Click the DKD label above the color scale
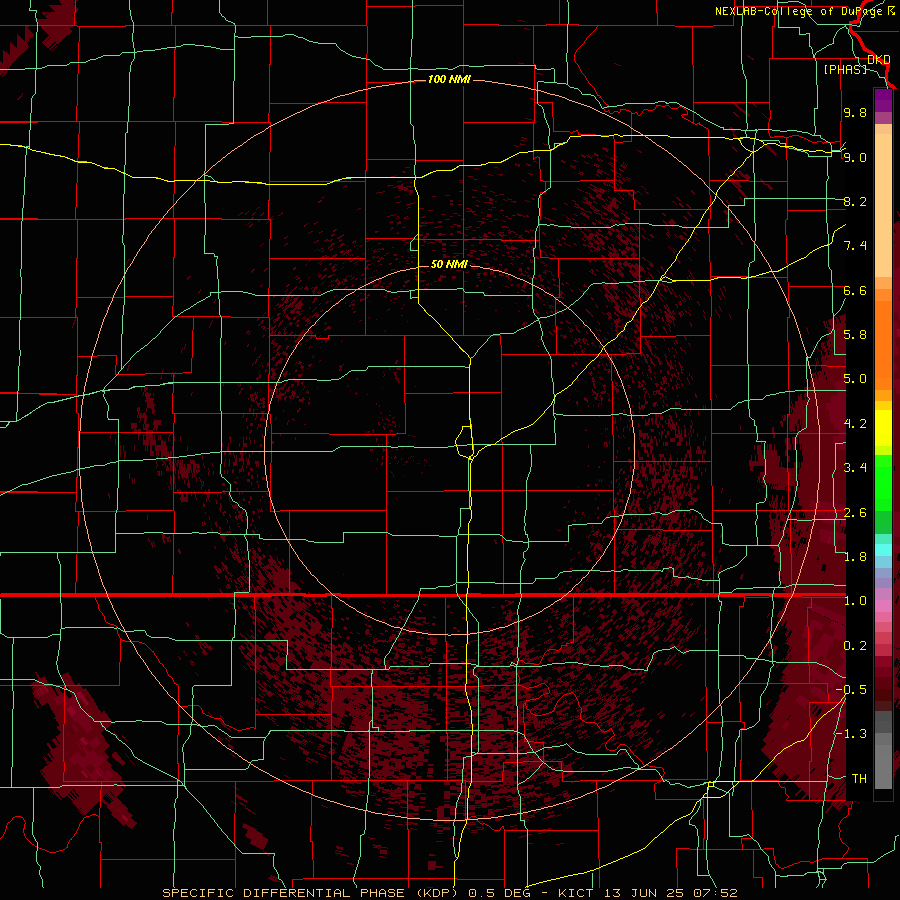The height and width of the screenshot is (900, 900). [x=878, y=60]
